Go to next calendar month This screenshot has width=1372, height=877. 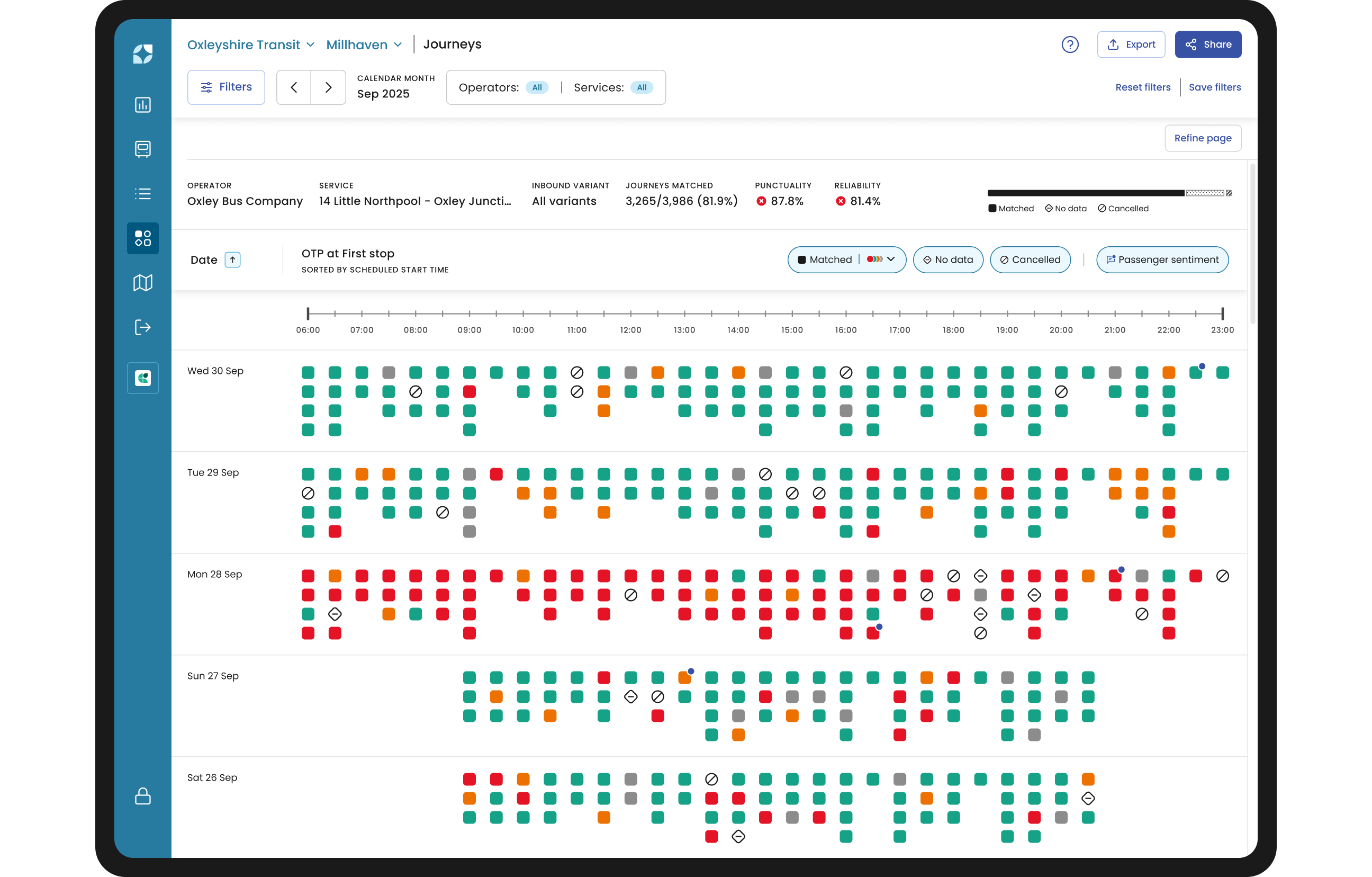(328, 87)
